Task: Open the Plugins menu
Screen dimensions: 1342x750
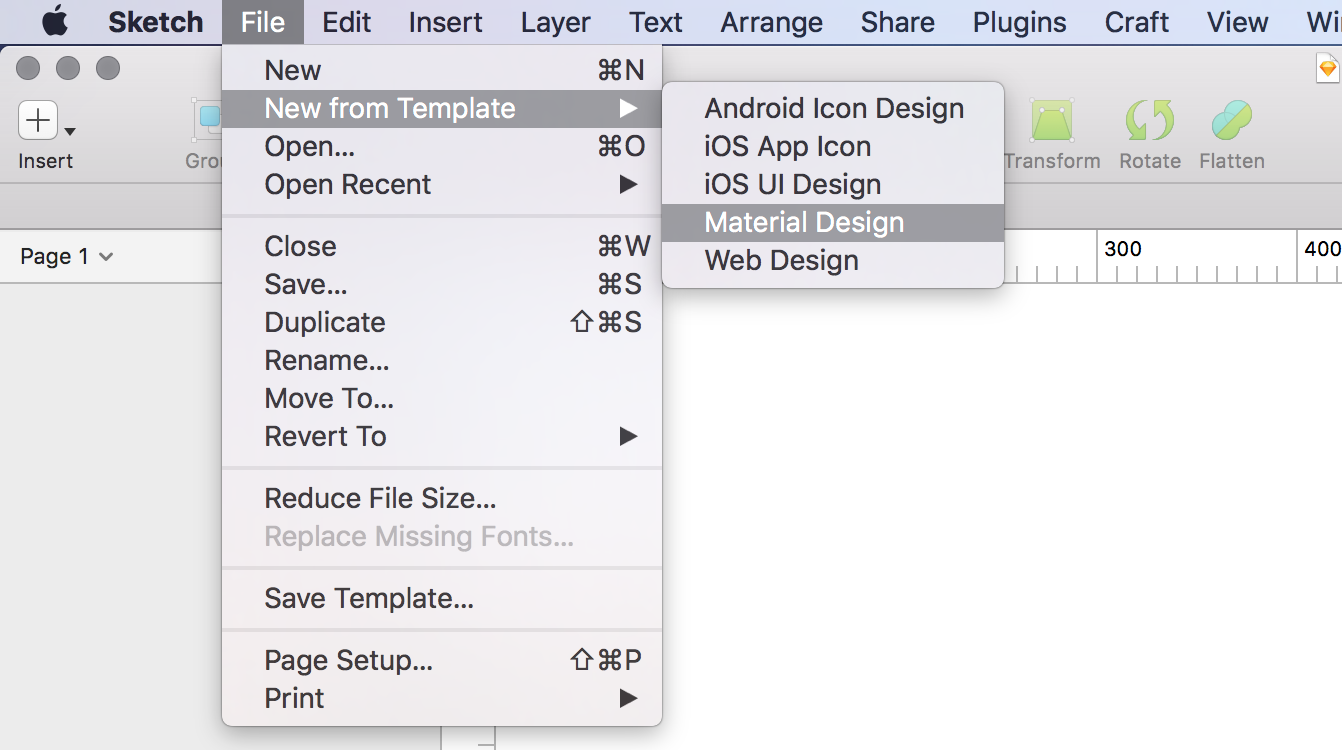Action: pyautogui.click(x=1020, y=21)
